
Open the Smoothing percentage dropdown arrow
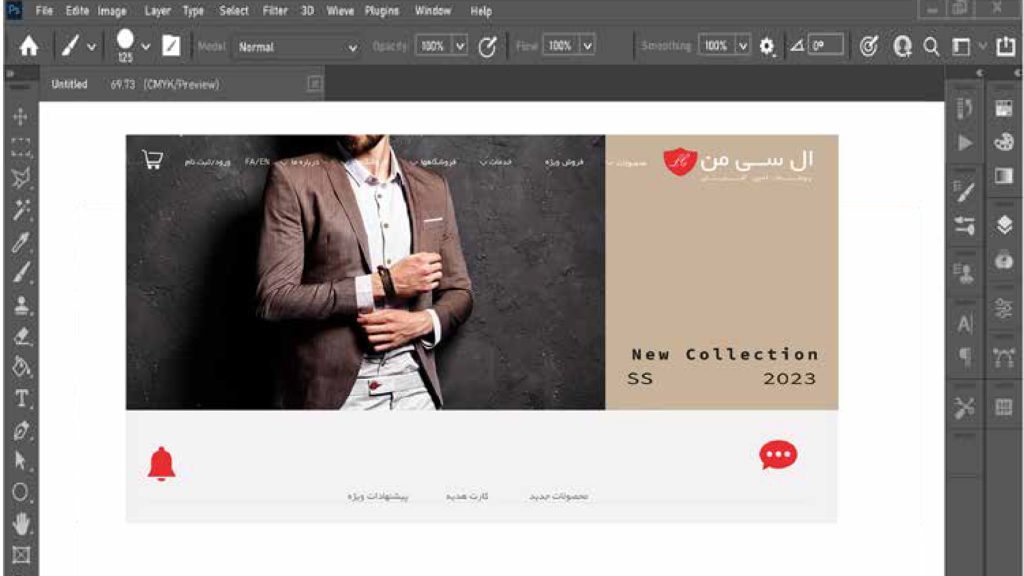(743, 46)
